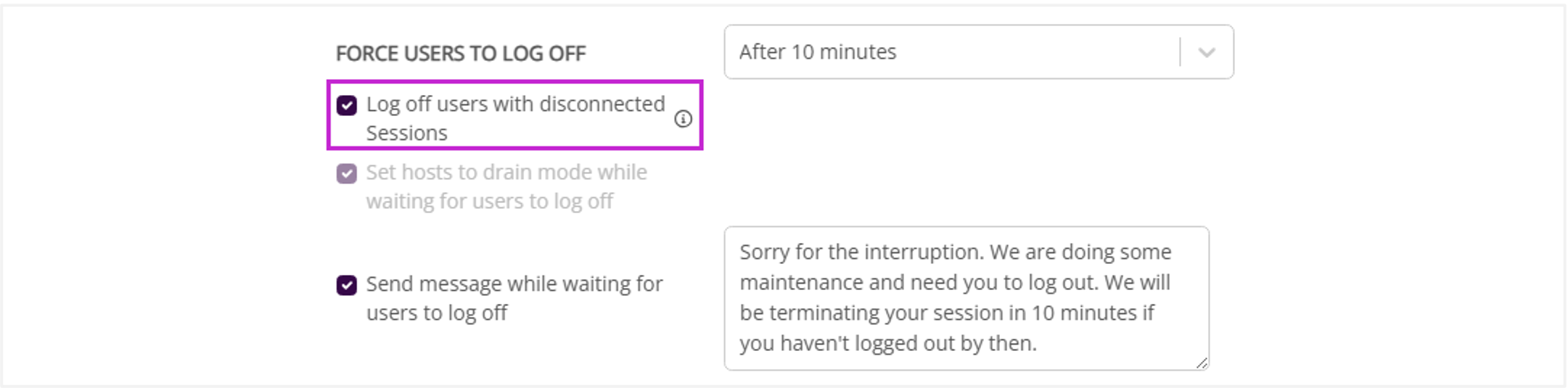Viewport: 1568px width, 388px height.
Task: Click the dropdown chevron arrow icon
Action: [1206, 52]
